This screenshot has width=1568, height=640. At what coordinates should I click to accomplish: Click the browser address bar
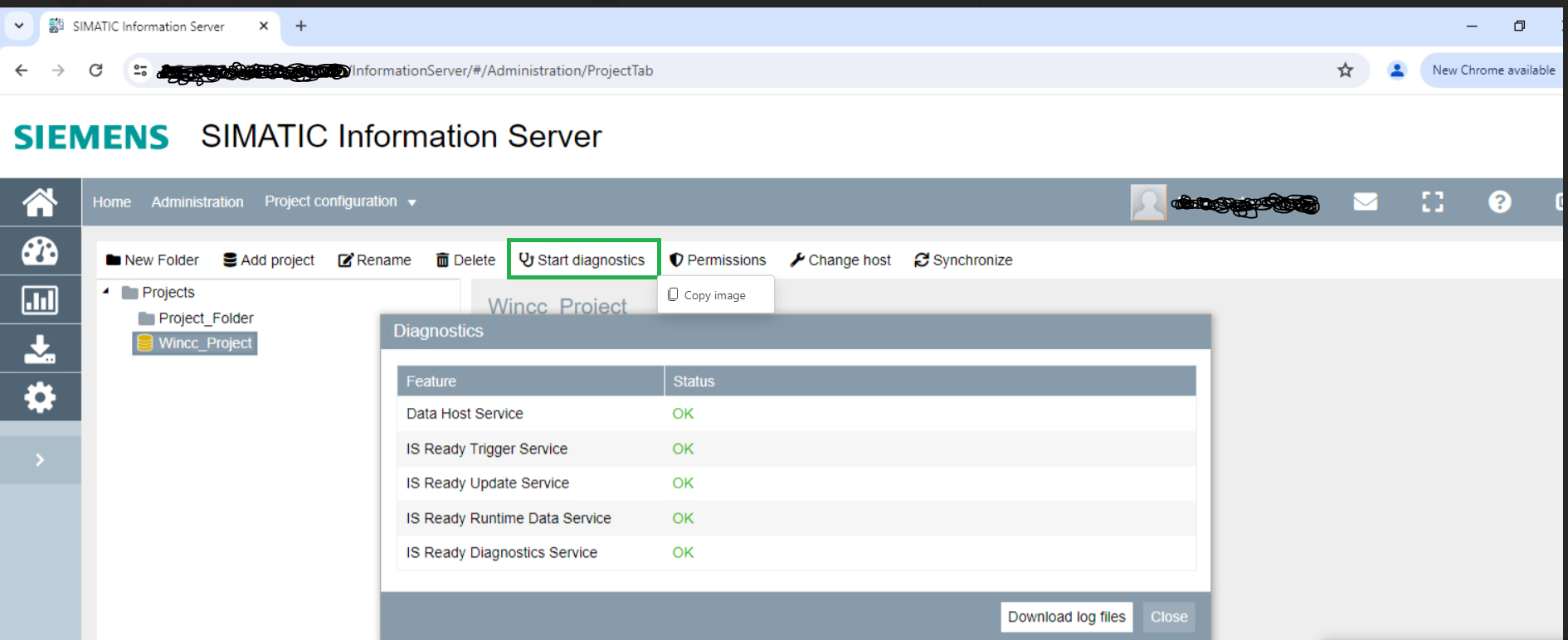pos(747,70)
